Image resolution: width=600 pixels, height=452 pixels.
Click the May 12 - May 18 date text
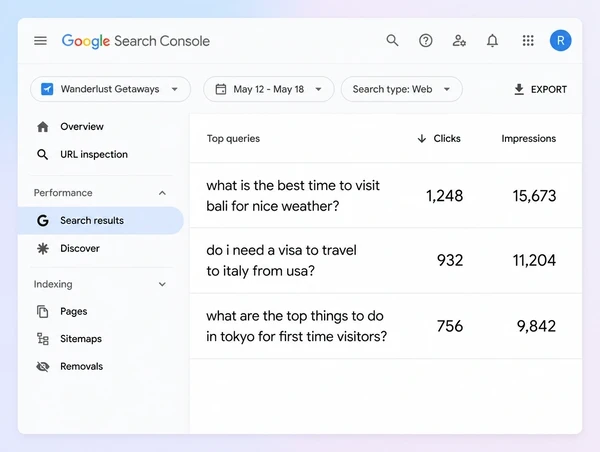coord(269,90)
